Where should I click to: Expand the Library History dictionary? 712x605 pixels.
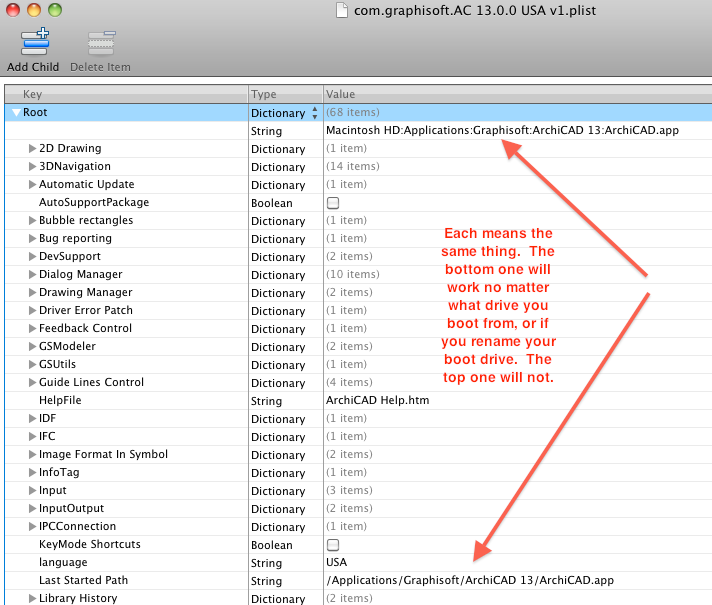tap(32, 598)
